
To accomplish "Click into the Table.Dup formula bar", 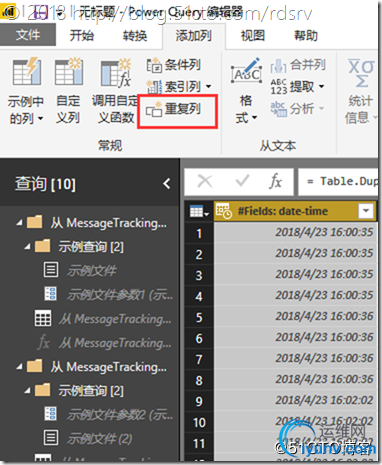I will pos(338,182).
